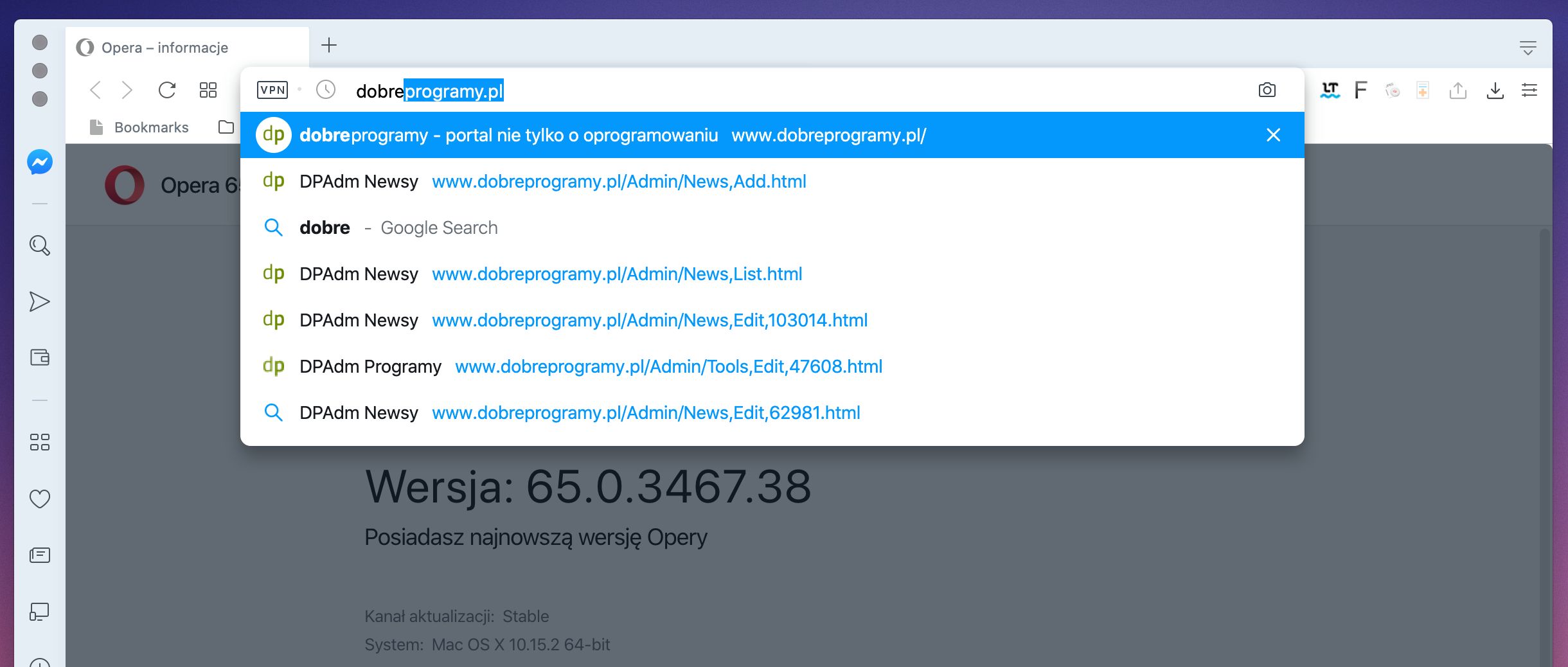The width and height of the screenshot is (1568, 667).
Task: Open the Easy Setup sliders icon
Action: [x=1529, y=90]
